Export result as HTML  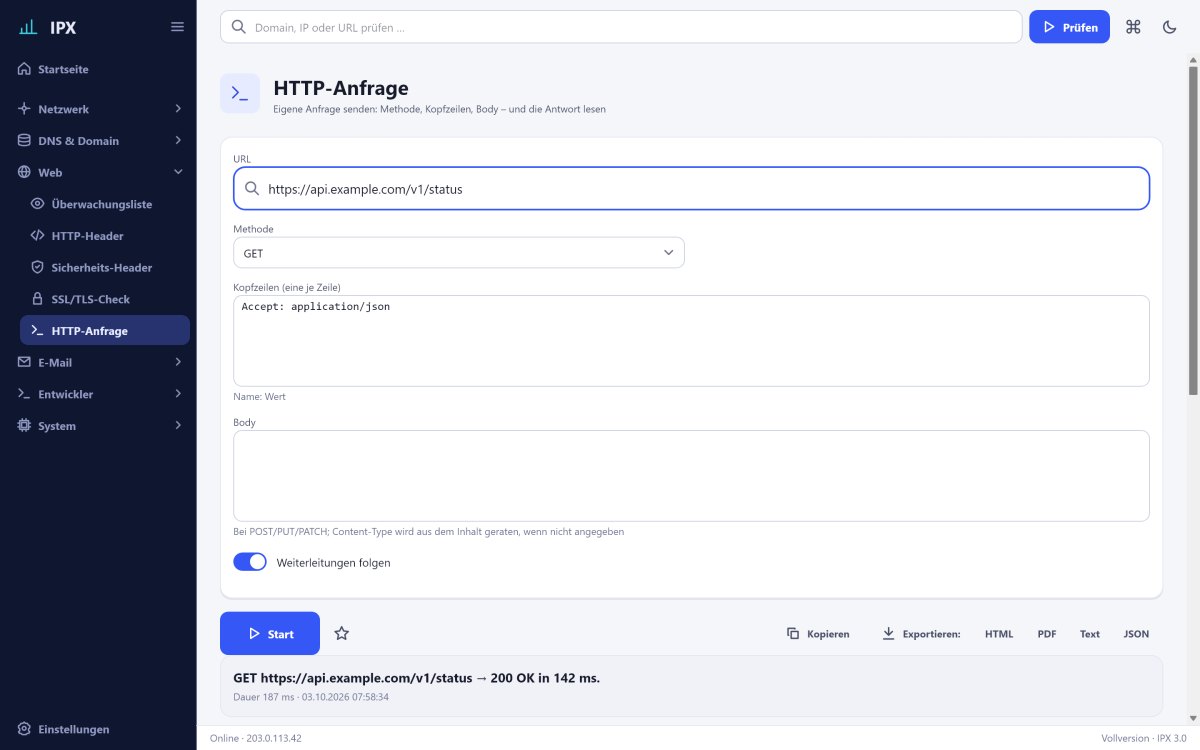click(x=999, y=634)
